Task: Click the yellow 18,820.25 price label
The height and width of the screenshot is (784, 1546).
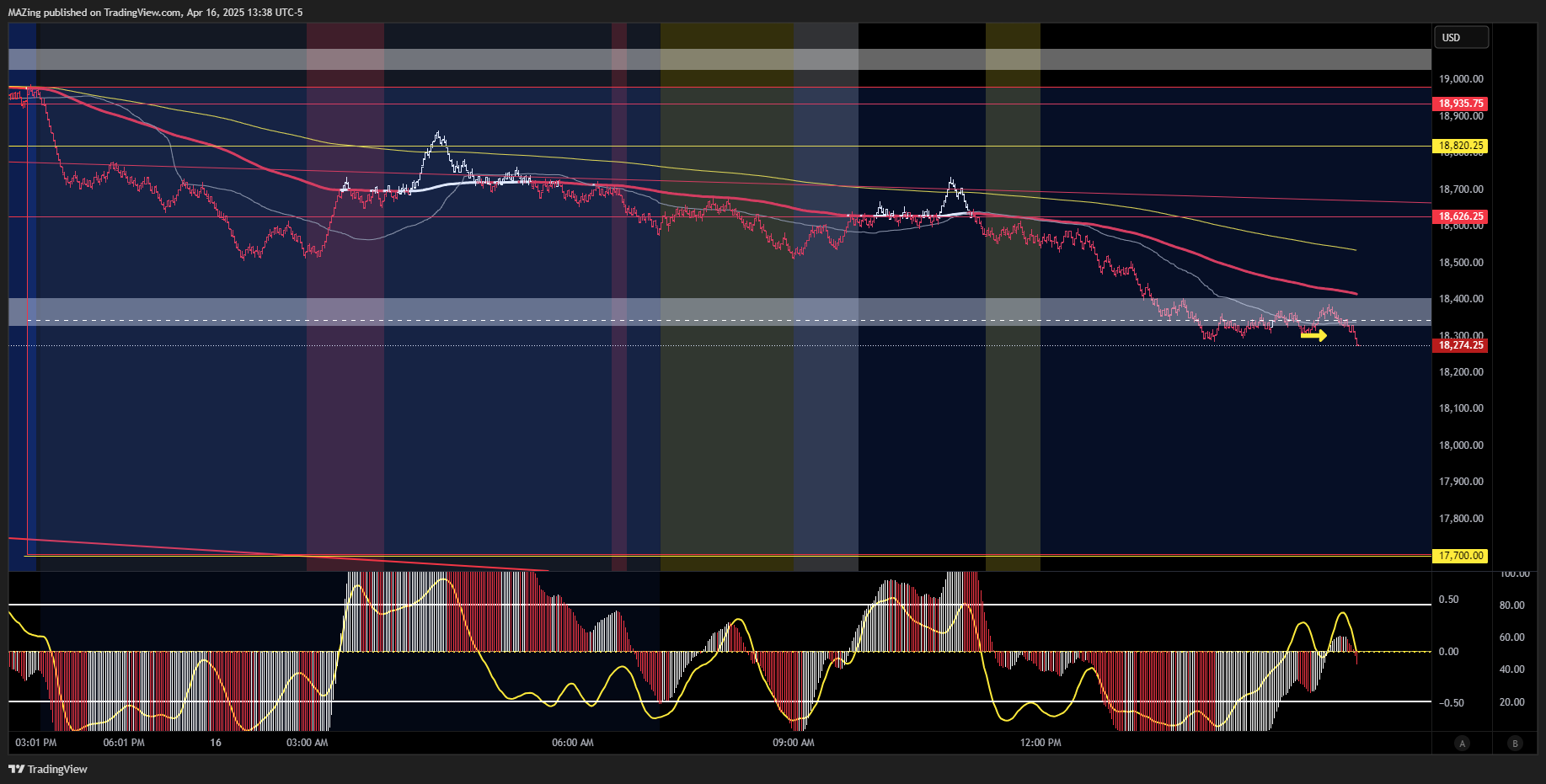Action: click(x=1460, y=146)
